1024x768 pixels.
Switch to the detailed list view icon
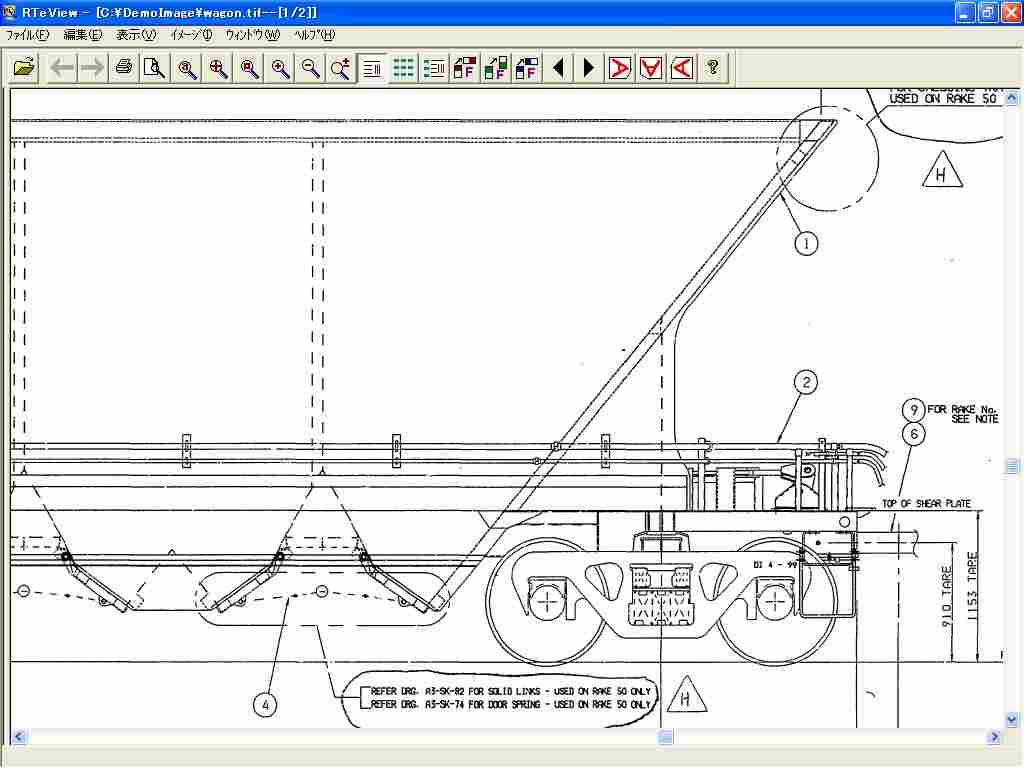(x=434, y=67)
